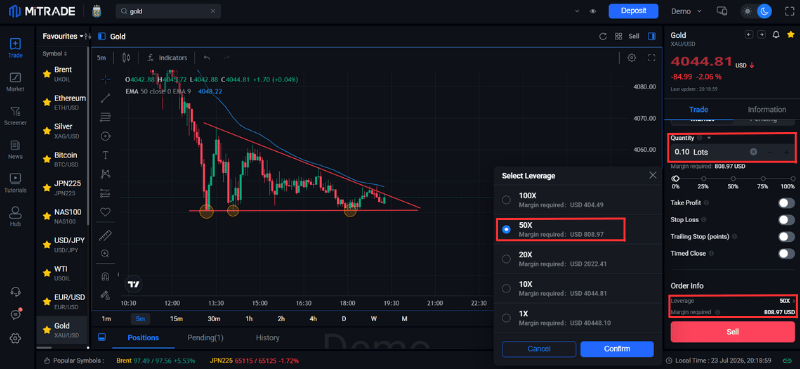This screenshot has height=369, width=800.
Task: Open the Screener sidebar icon
Action: pyautogui.click(x=15, y=116)
